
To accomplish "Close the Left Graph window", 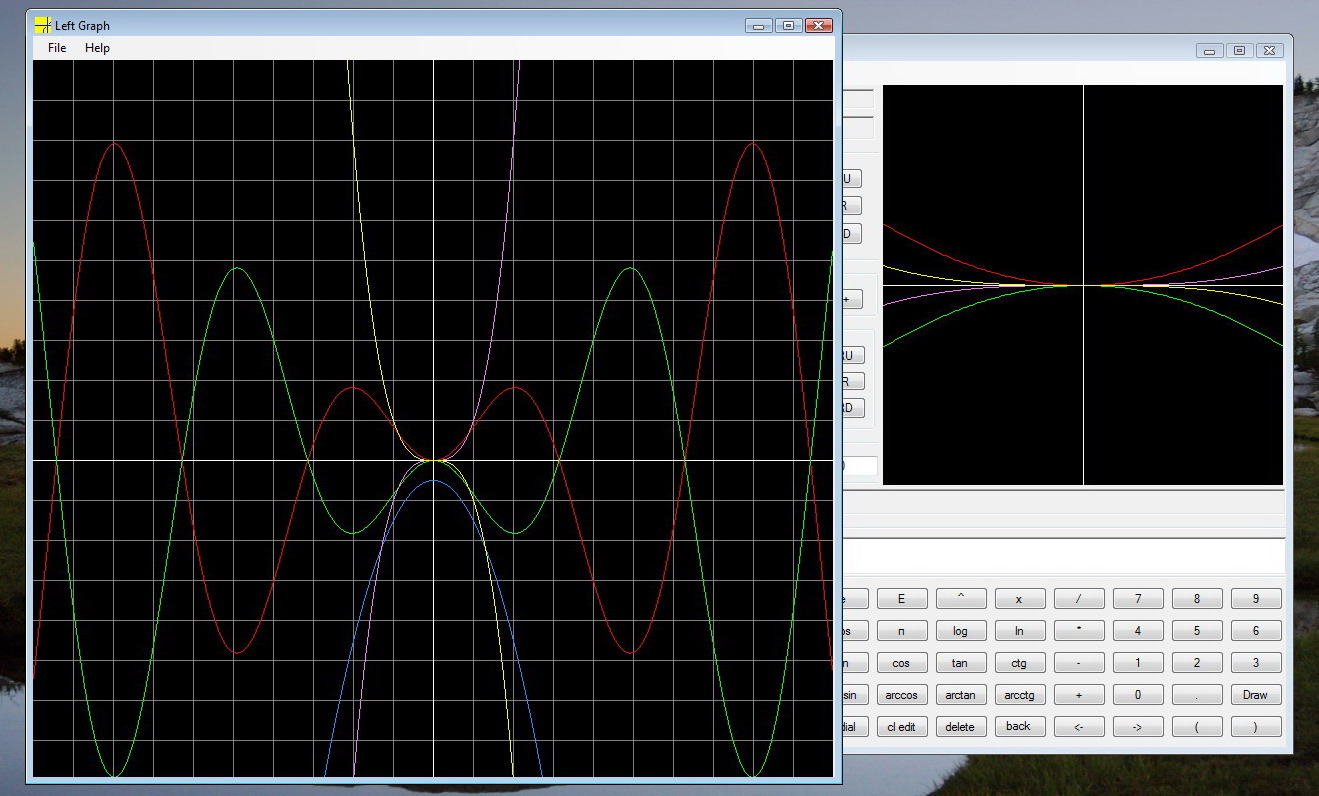I will tap(819, 25).
